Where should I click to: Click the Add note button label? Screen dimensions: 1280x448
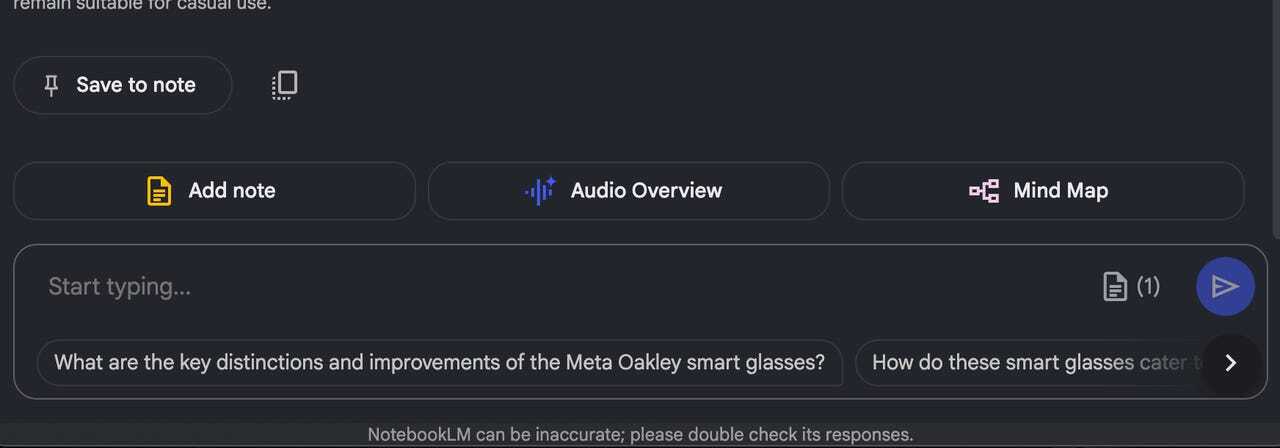point(232,191)
